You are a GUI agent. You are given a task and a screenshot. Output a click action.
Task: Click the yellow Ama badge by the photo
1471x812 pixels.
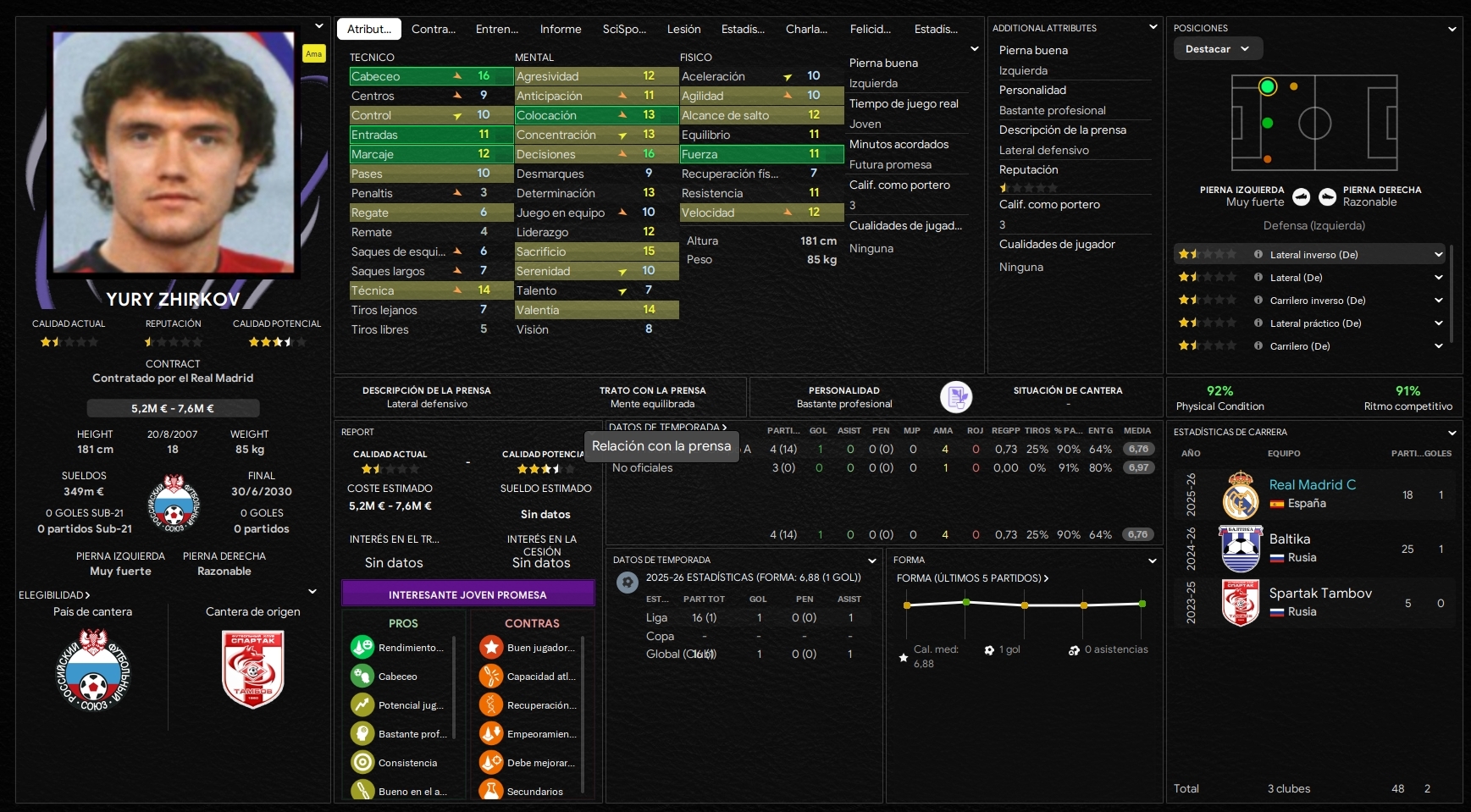314,54
